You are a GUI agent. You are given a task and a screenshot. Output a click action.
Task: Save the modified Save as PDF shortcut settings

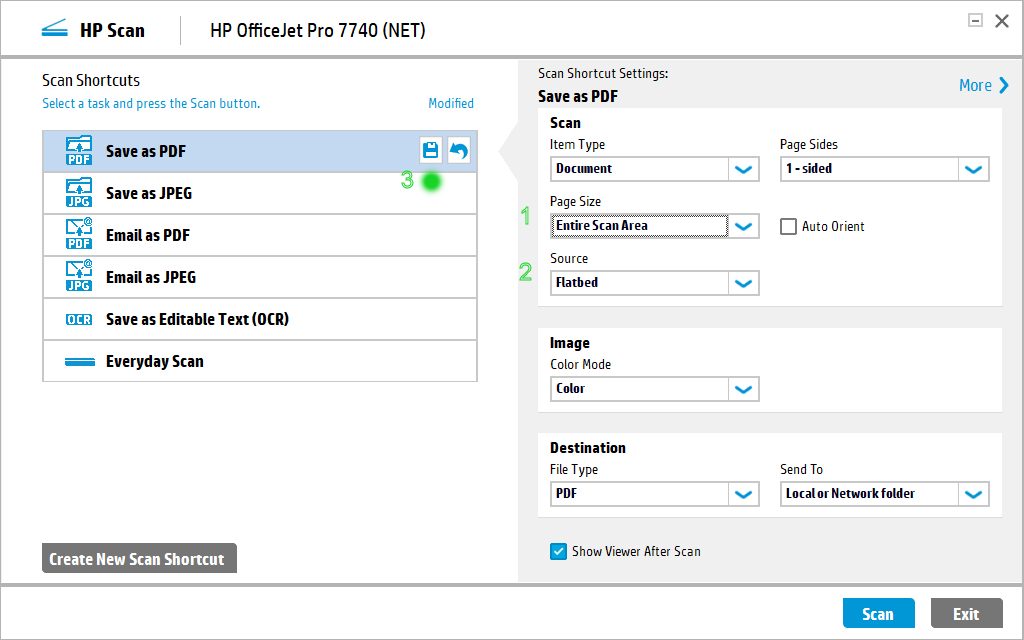(430, 150)
